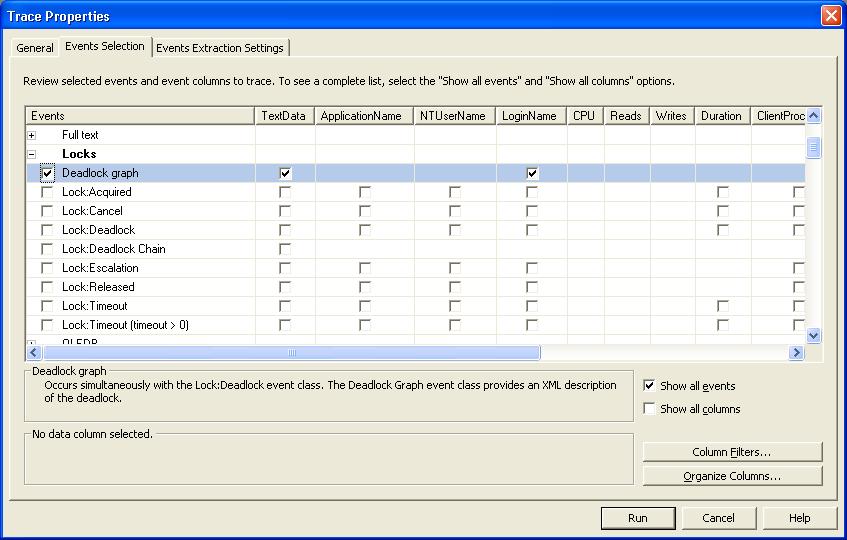Screen dimensions: 847x540
Task: Click the vertical scrollbar up arrow
Action: tap(814, 116)
